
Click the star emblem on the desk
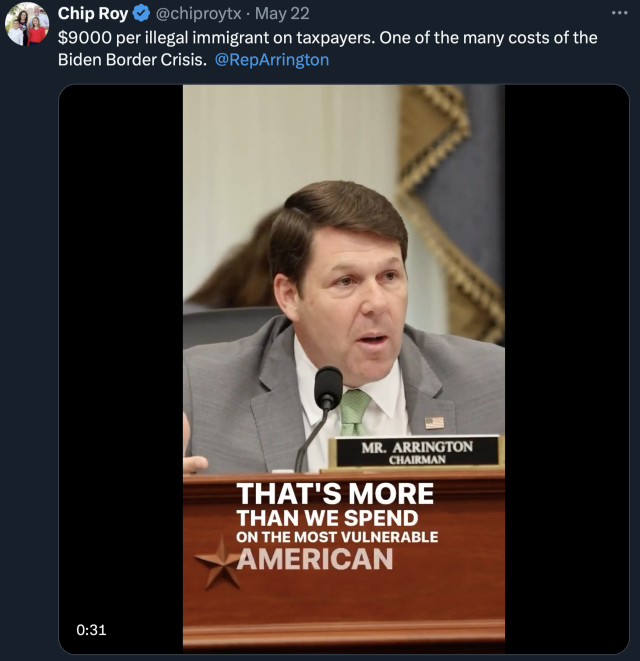(218, 563)
